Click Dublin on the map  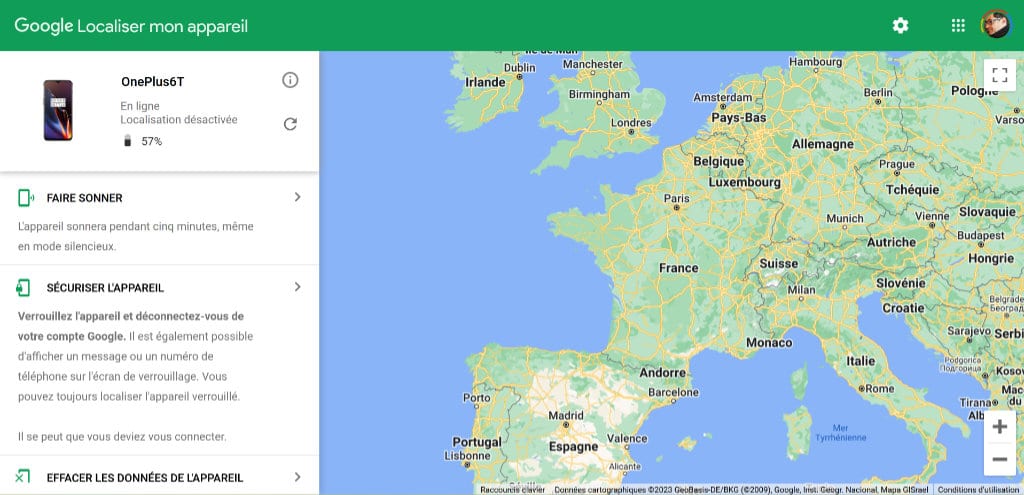(x=520, y=68)
